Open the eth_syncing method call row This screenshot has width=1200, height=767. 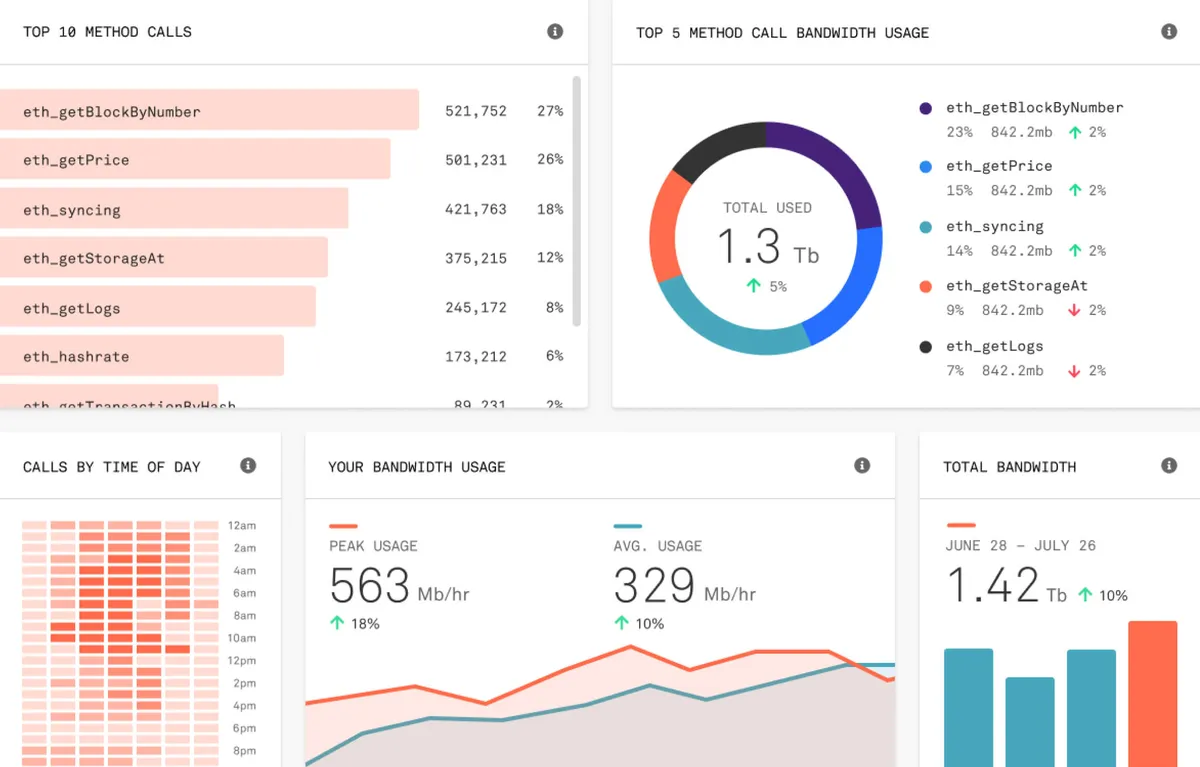[282, 209]
